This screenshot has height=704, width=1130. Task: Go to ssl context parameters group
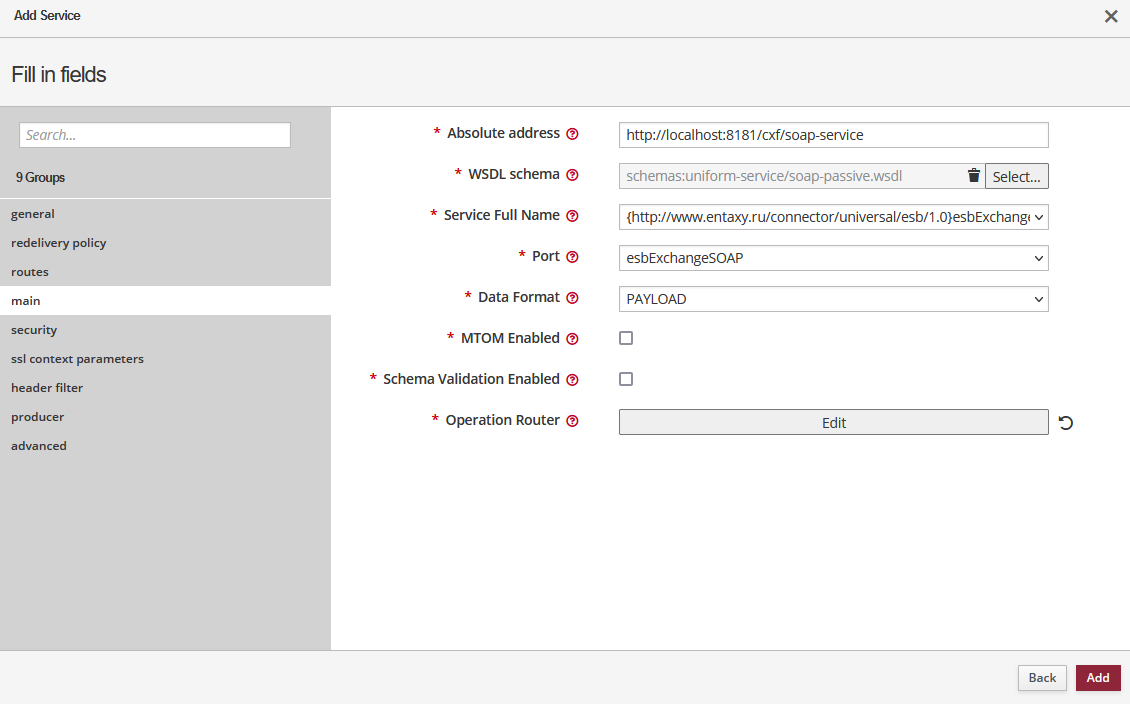(77, 359)
